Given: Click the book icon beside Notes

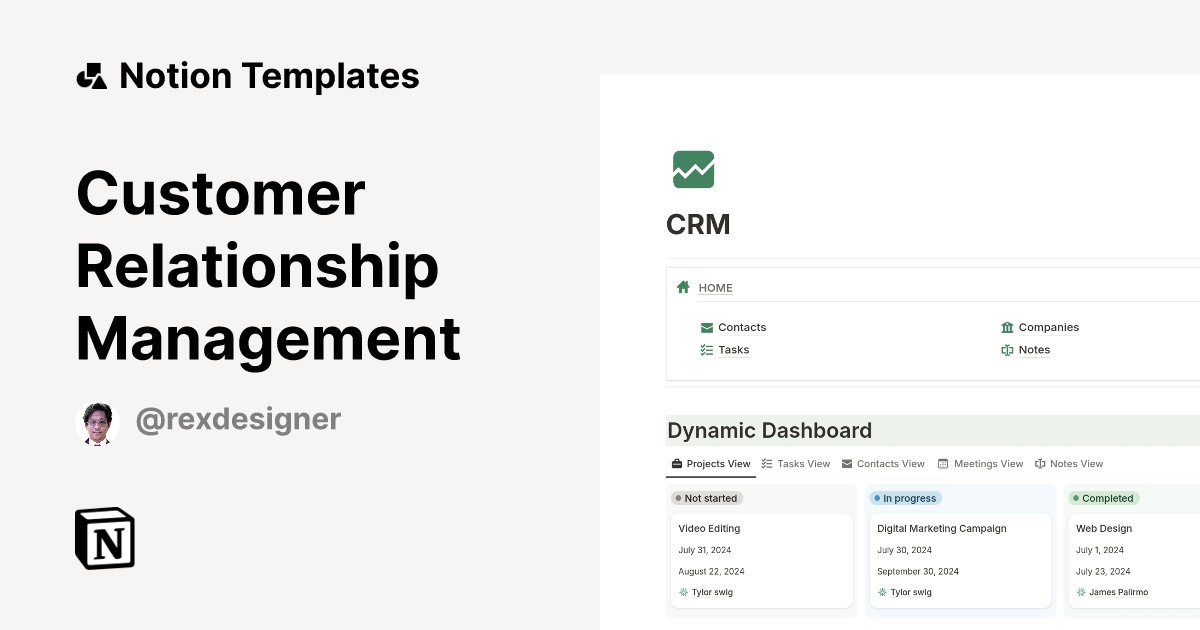Looking at the screenshot, I should pos(1006,349).
